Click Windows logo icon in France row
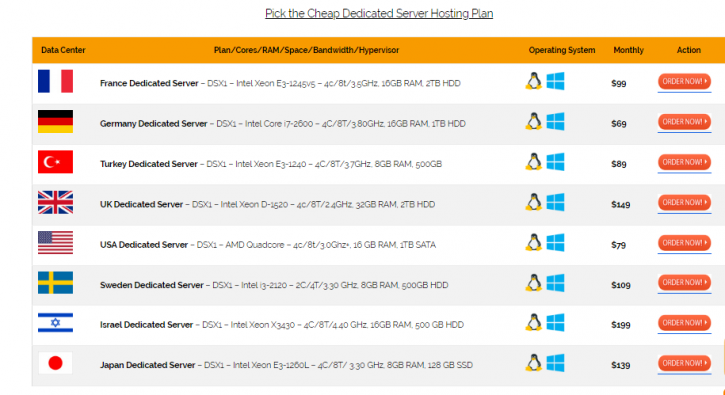725x395 pixels. coord(555,81)
